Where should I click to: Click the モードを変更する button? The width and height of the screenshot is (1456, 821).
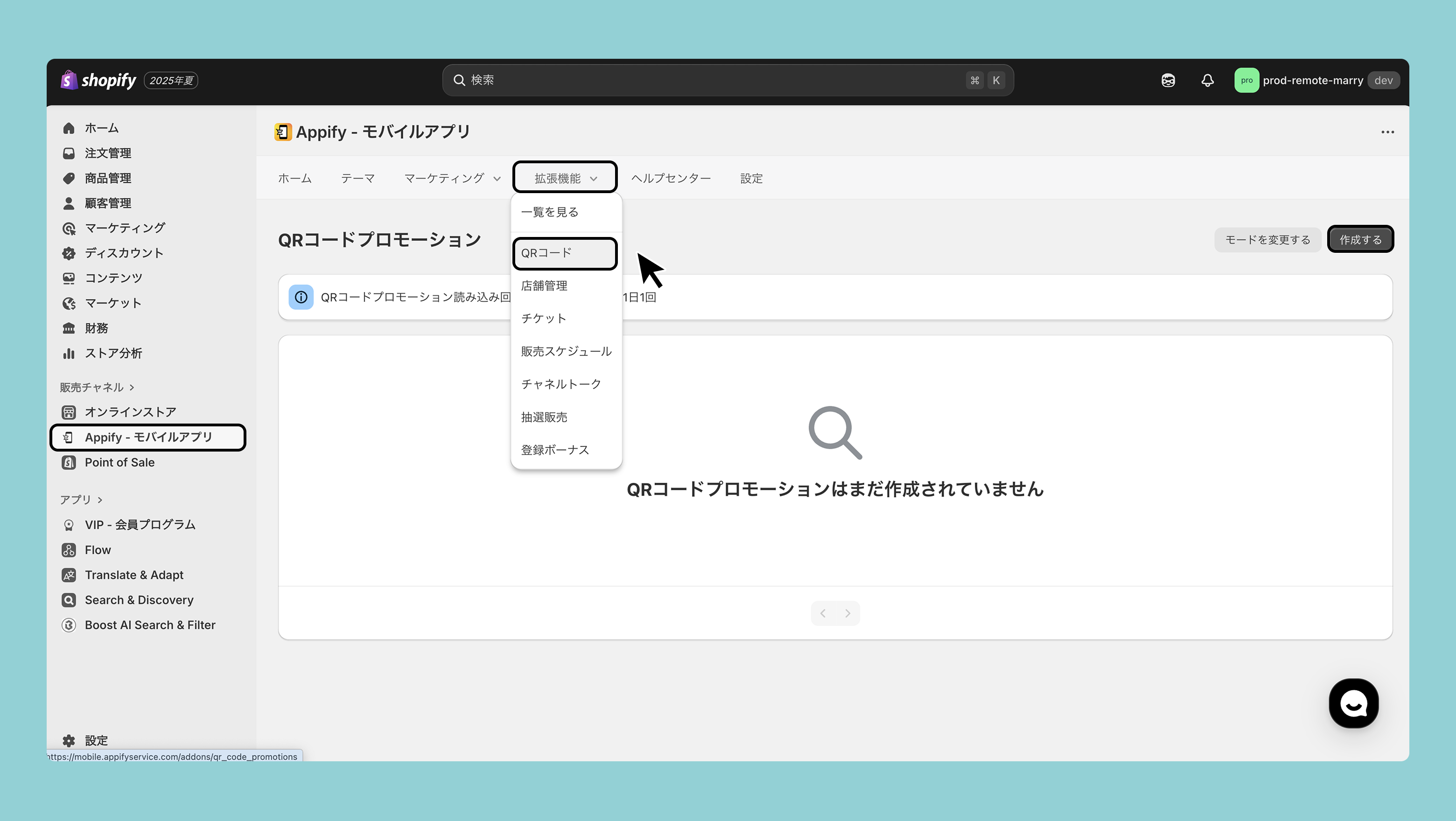click(1267, 240)
